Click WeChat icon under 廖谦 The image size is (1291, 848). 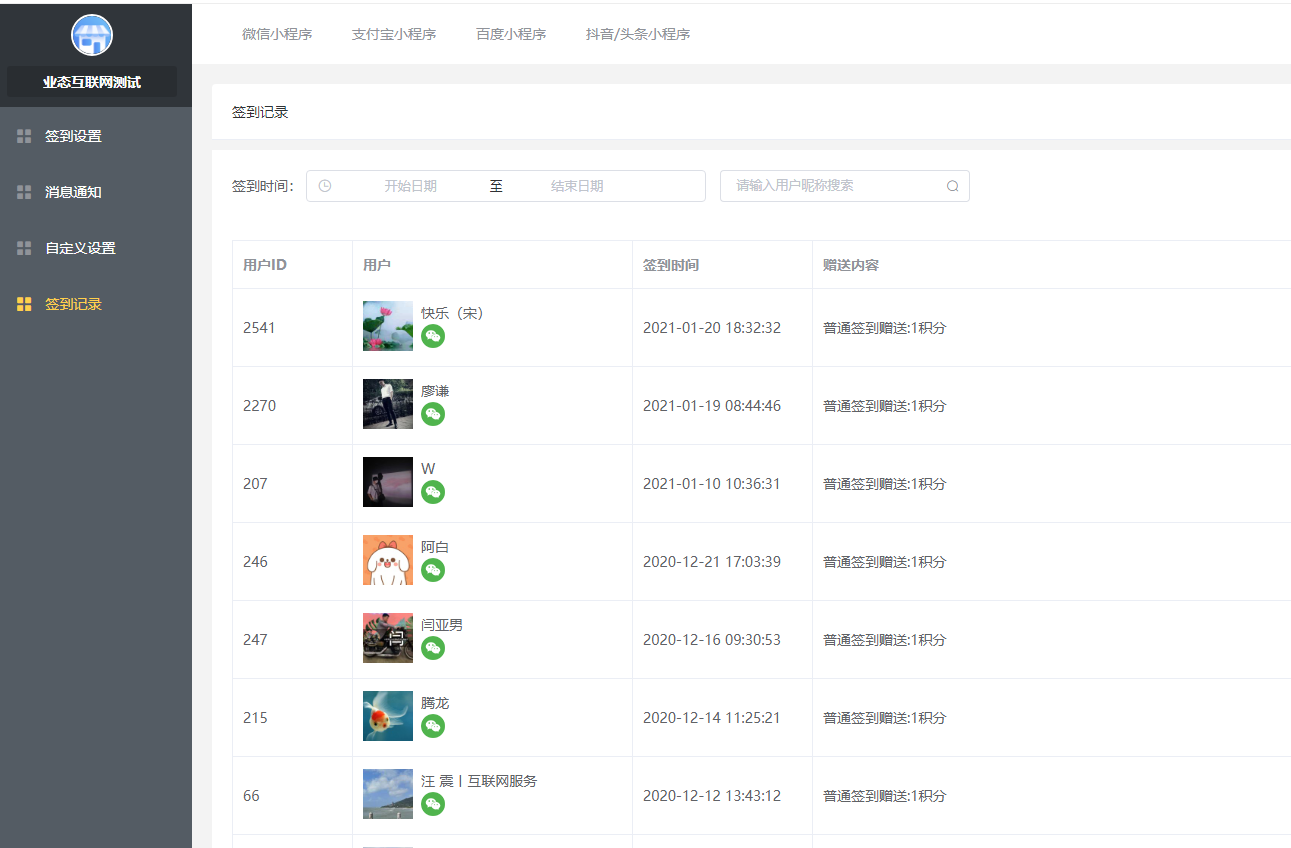click(x=433, y=414)
